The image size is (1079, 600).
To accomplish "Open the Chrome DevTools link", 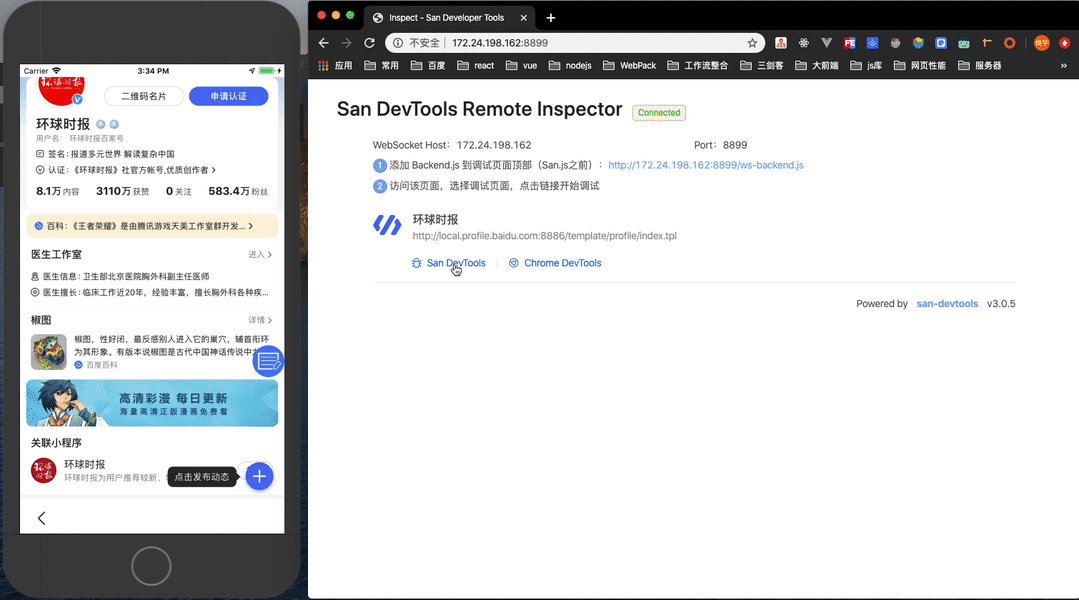I will pyautogui.click(x=555, y=263).
